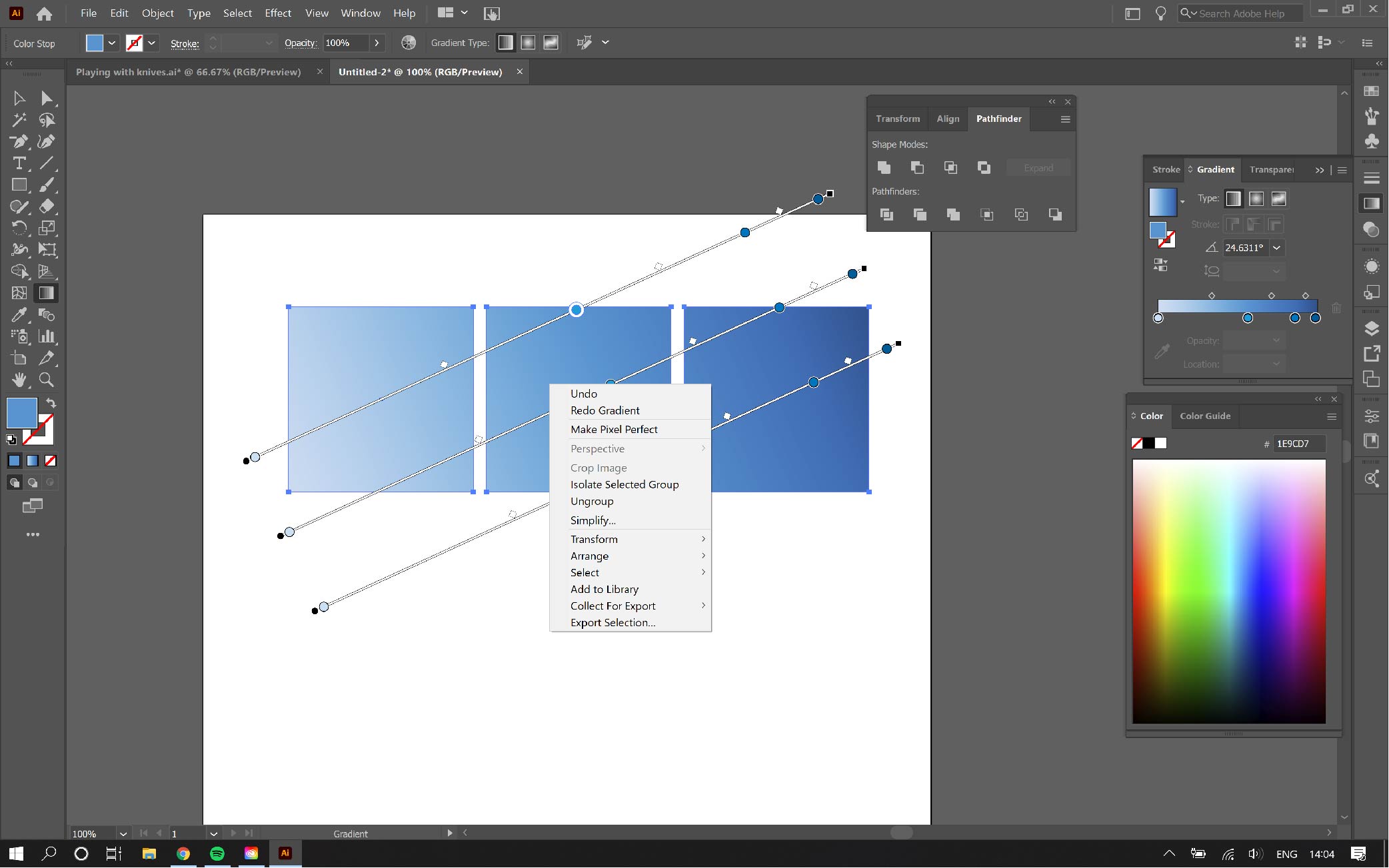1389x868 pixels.
Task: Choose Radial Gradient type in Gradient panel
Action: pos(1256,199)
